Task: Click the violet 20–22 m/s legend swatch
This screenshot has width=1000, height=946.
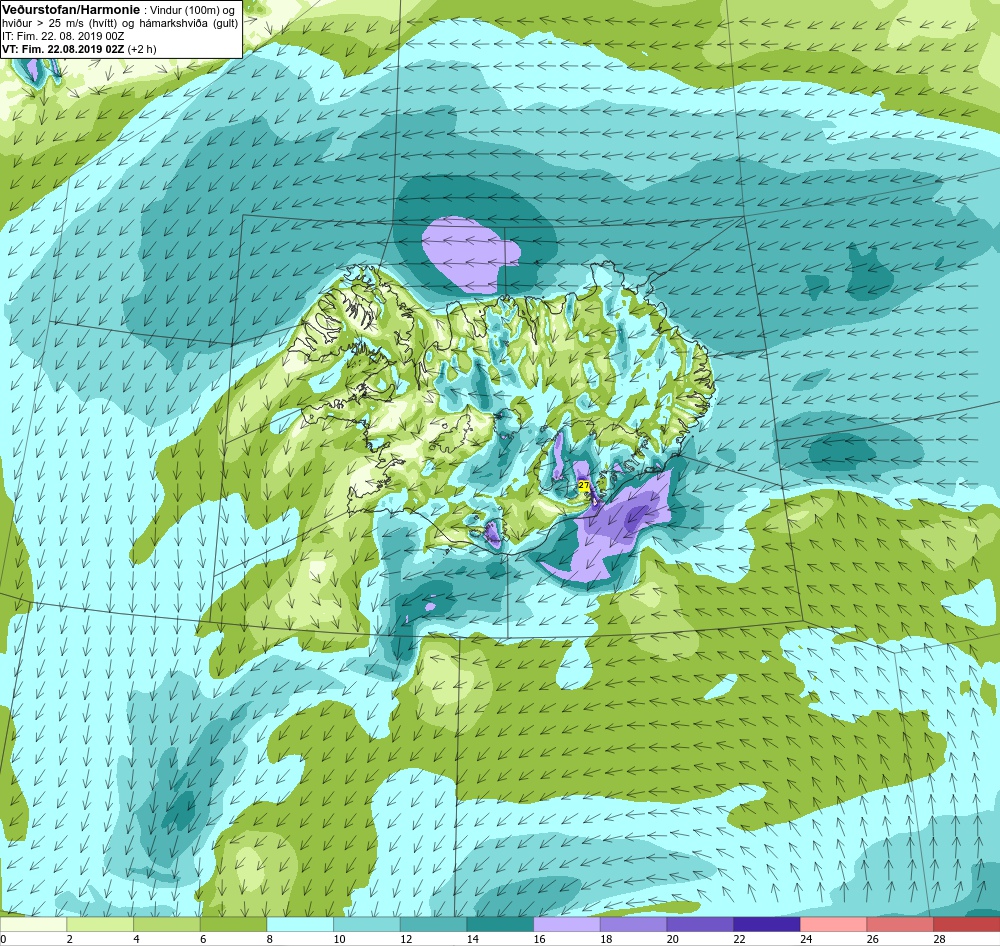Action: pyautogui.click(x=700, y=924)
